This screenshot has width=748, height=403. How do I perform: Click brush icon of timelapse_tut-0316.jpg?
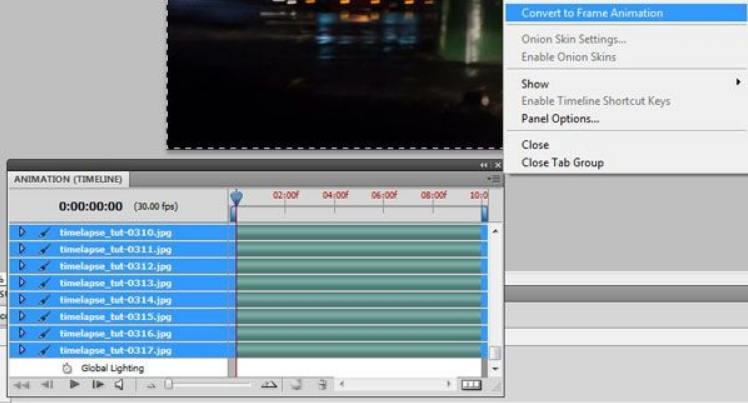point(44,333)
